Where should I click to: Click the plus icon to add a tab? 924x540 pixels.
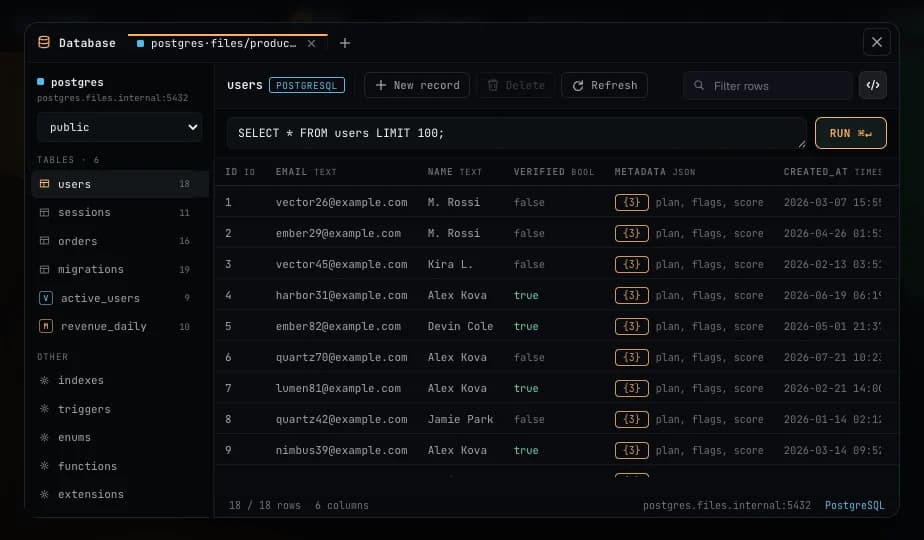pyautogui.click(x=345, y=43)
